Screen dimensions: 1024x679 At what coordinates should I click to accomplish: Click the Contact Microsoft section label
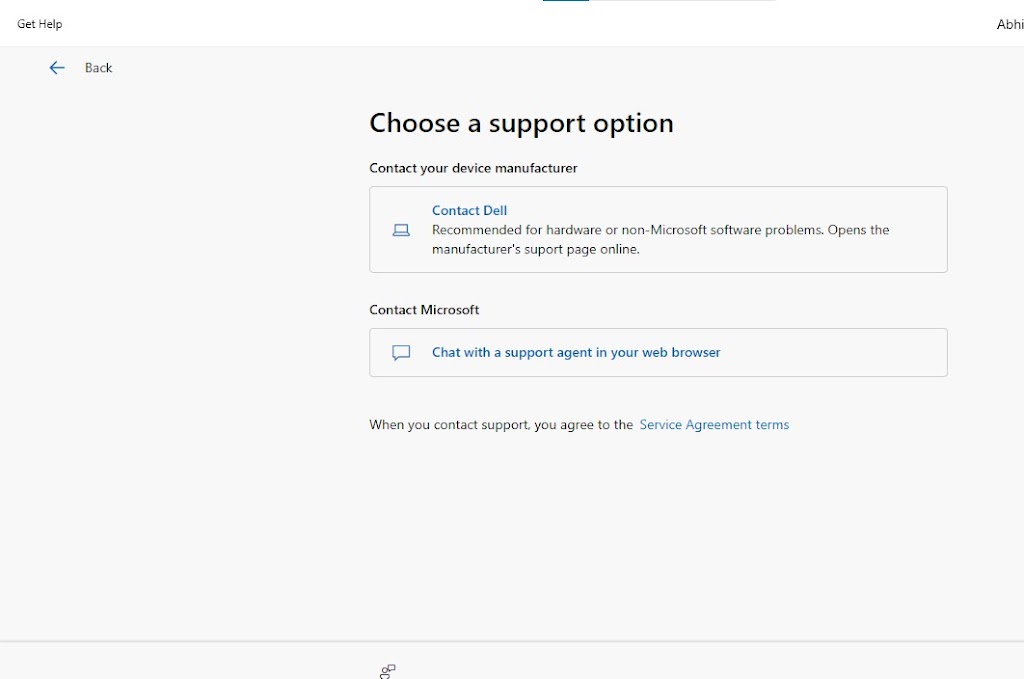pyautogui.click(x=424, y=310)
